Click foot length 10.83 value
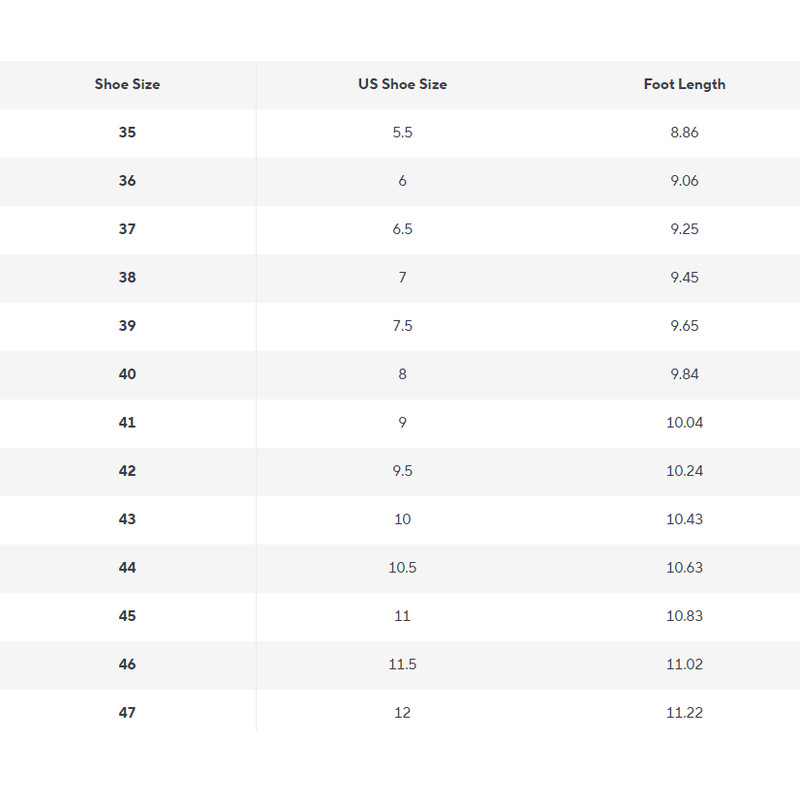800x800 pixels. coord(684,616)
